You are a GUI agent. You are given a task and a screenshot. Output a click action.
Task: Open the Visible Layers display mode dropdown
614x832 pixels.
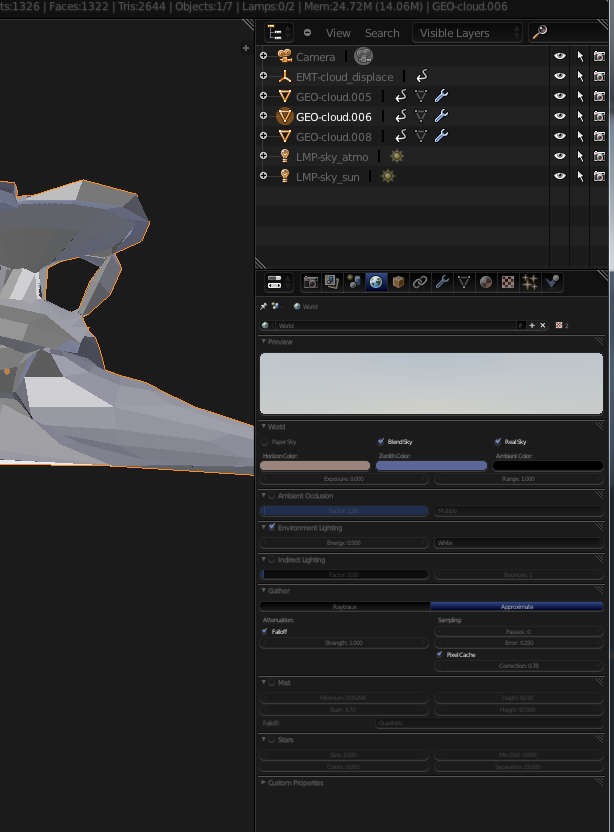tap(467, 33)
